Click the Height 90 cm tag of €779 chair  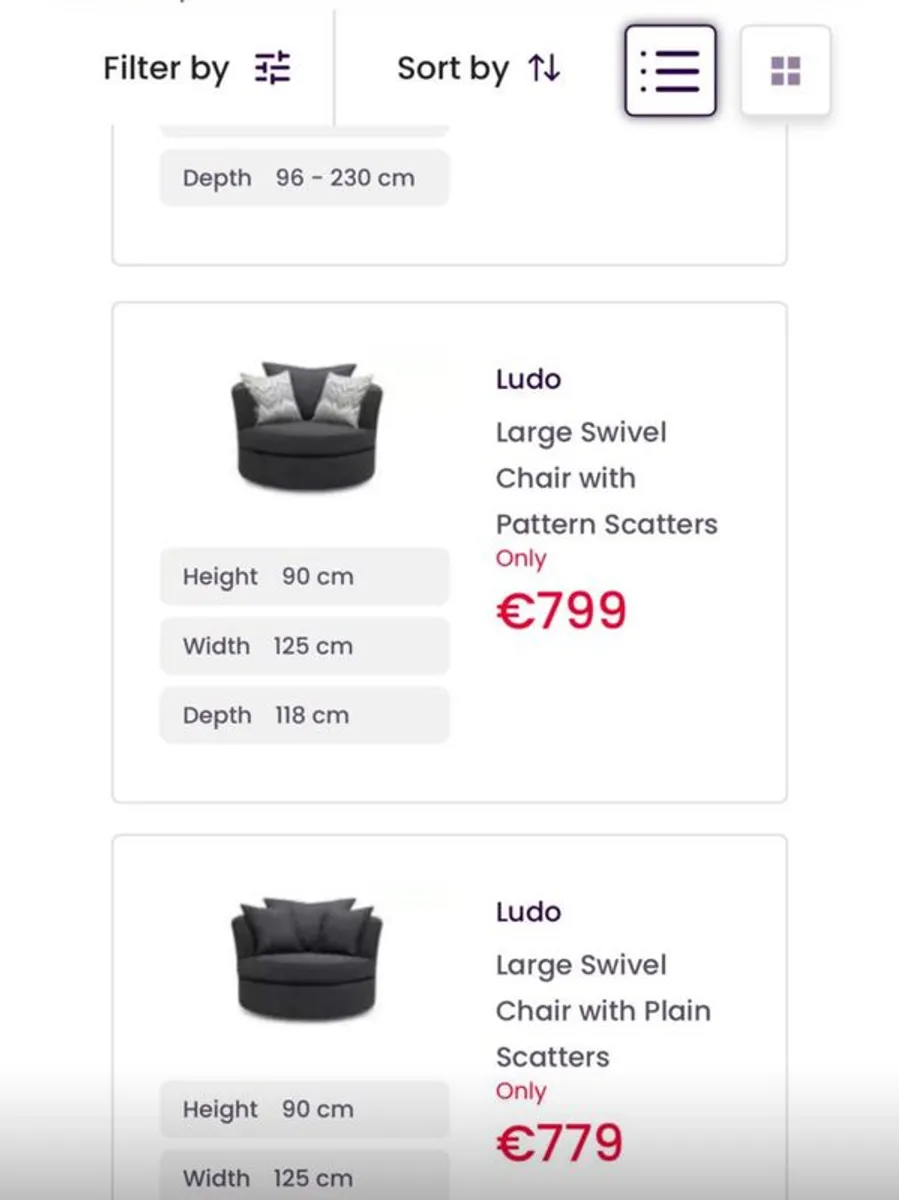tap(305, 1110)
